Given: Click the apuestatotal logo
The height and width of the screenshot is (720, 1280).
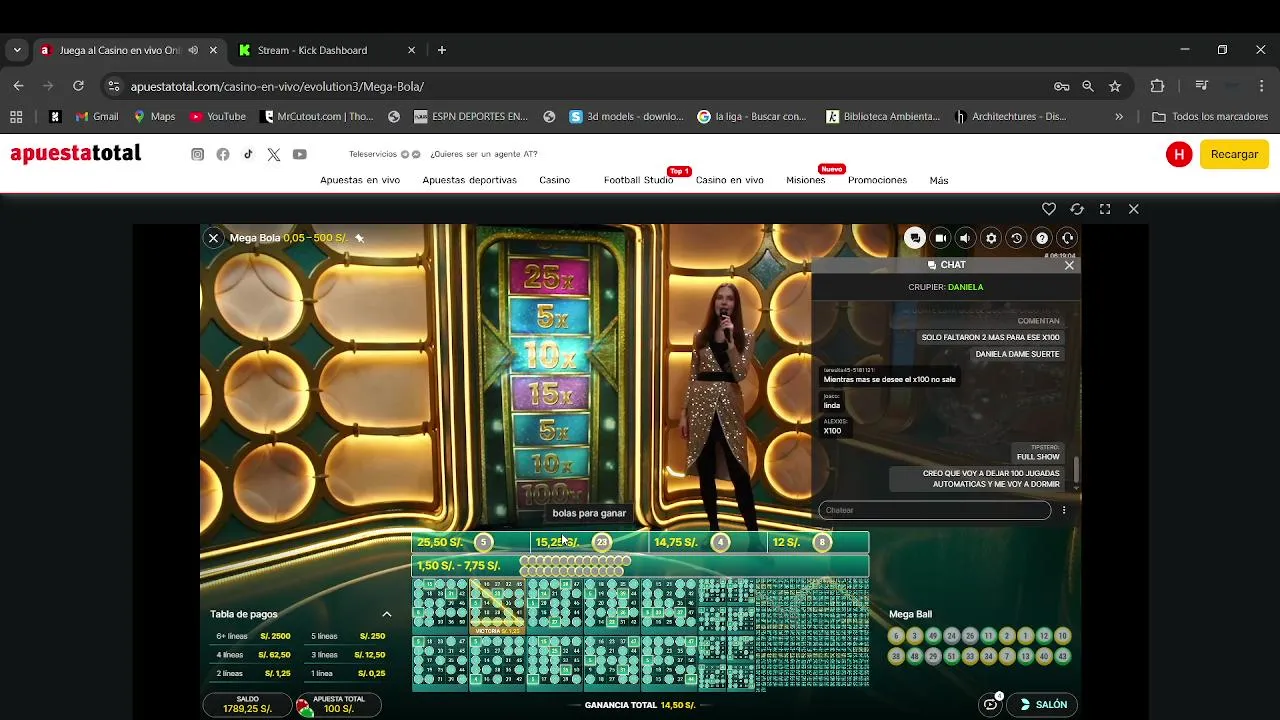Looking at the screenshot, I should pos(75,154).
